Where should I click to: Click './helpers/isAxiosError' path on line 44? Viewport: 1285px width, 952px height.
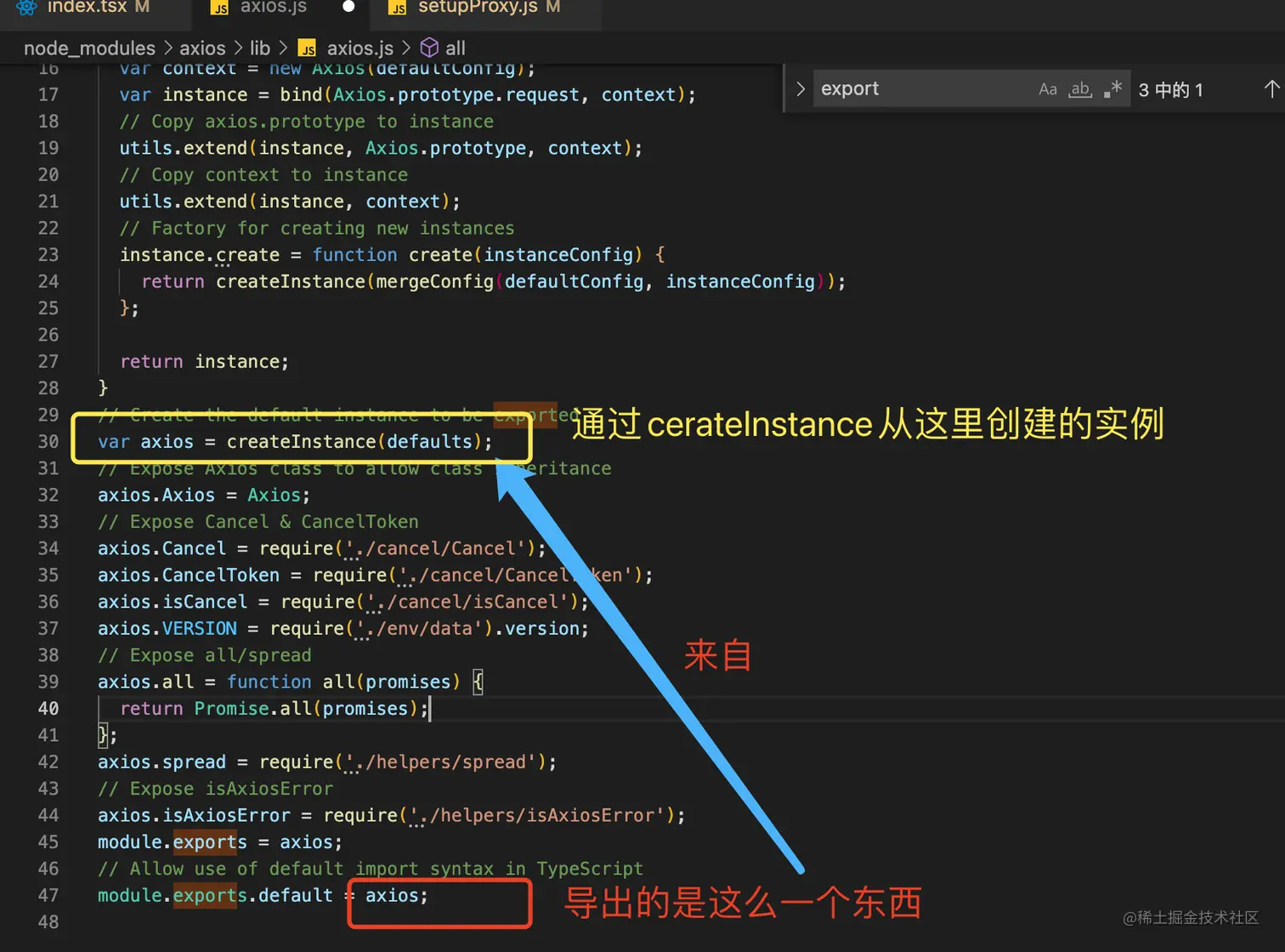537,815
